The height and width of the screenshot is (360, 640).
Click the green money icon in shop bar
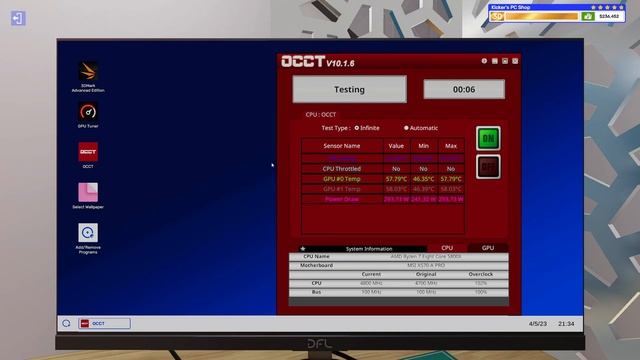[x=587, y=16]
